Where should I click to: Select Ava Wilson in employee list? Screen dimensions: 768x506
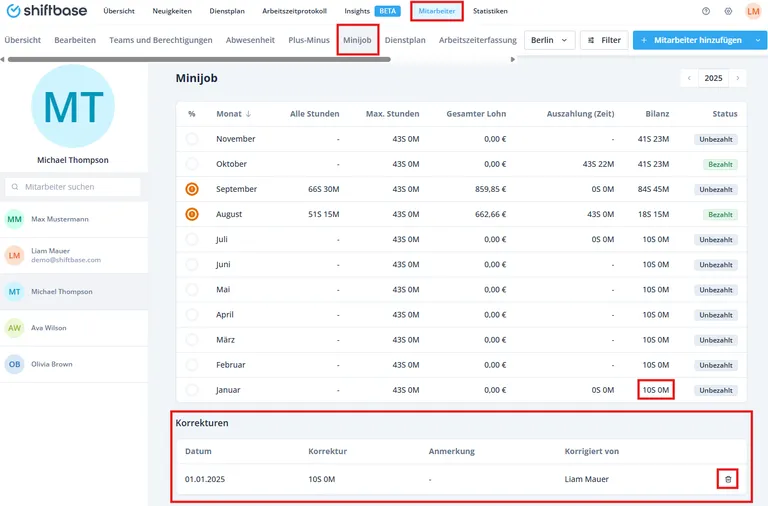[73, 328]
